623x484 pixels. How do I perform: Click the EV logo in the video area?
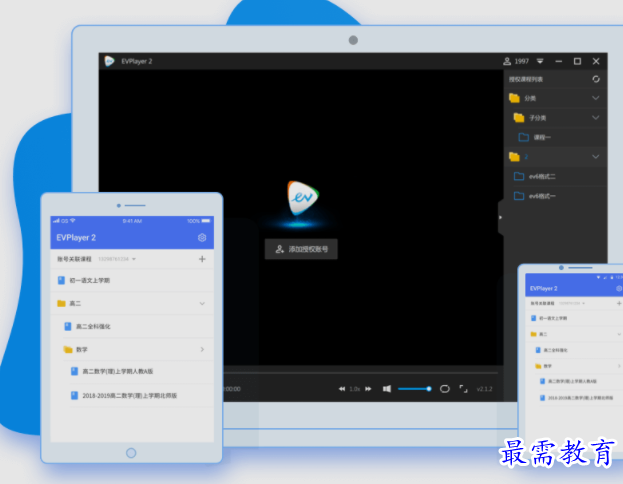(303, 198)
